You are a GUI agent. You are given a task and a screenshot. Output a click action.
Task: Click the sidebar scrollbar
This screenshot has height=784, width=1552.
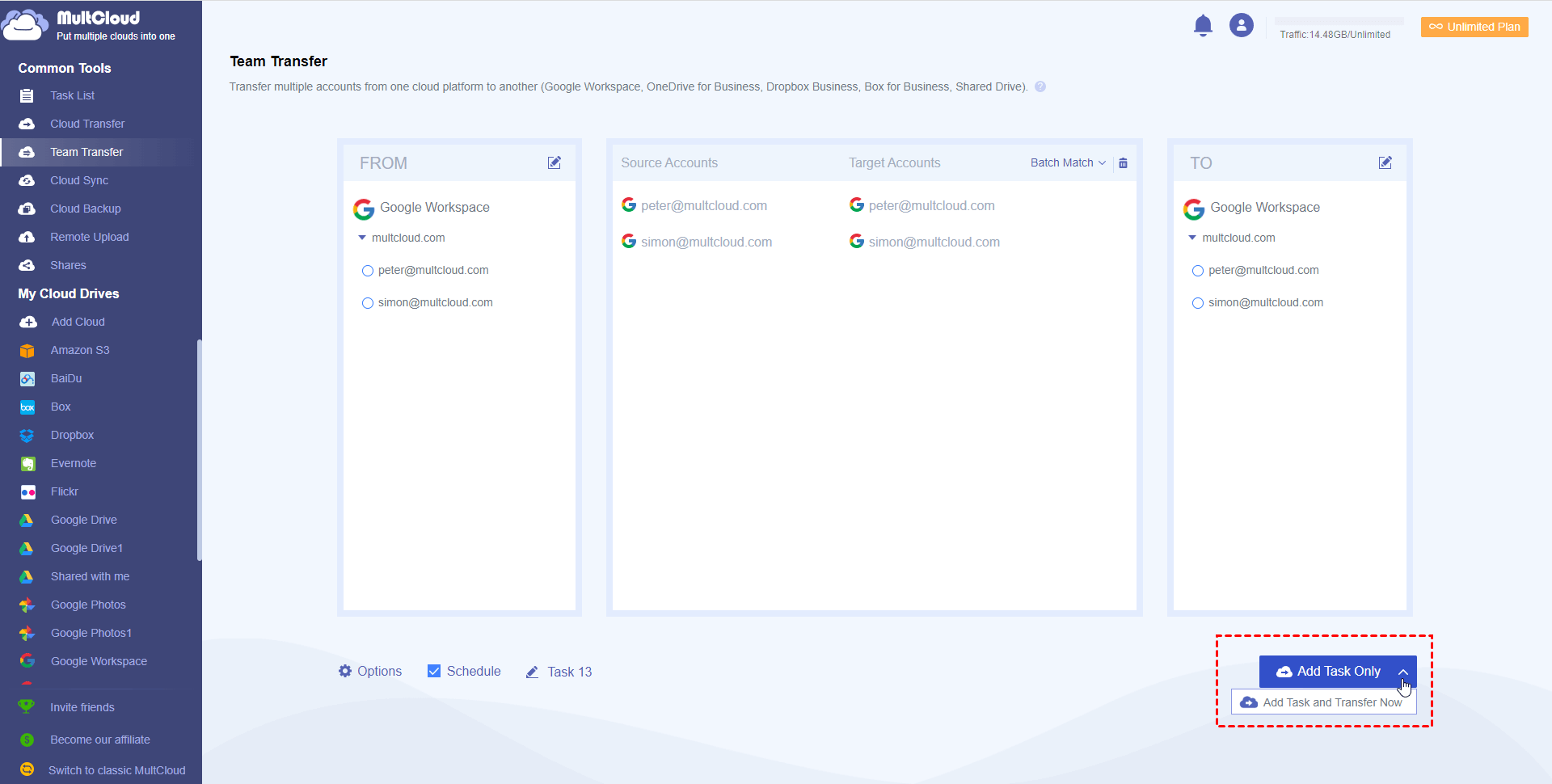199,449
